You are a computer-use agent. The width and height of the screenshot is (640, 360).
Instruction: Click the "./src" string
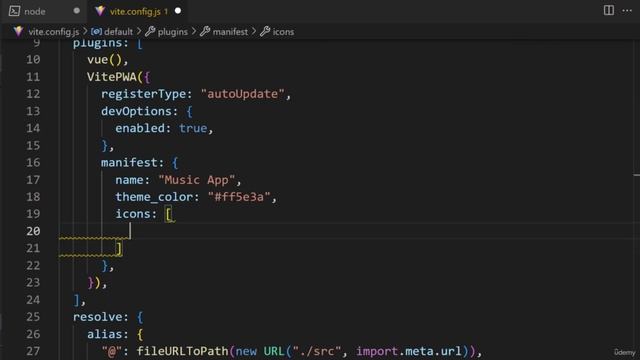point(317,351)
